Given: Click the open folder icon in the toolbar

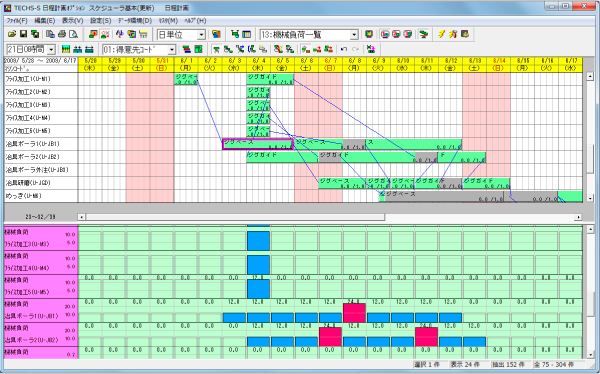Looking at the screenshot, I should (12, 34).
